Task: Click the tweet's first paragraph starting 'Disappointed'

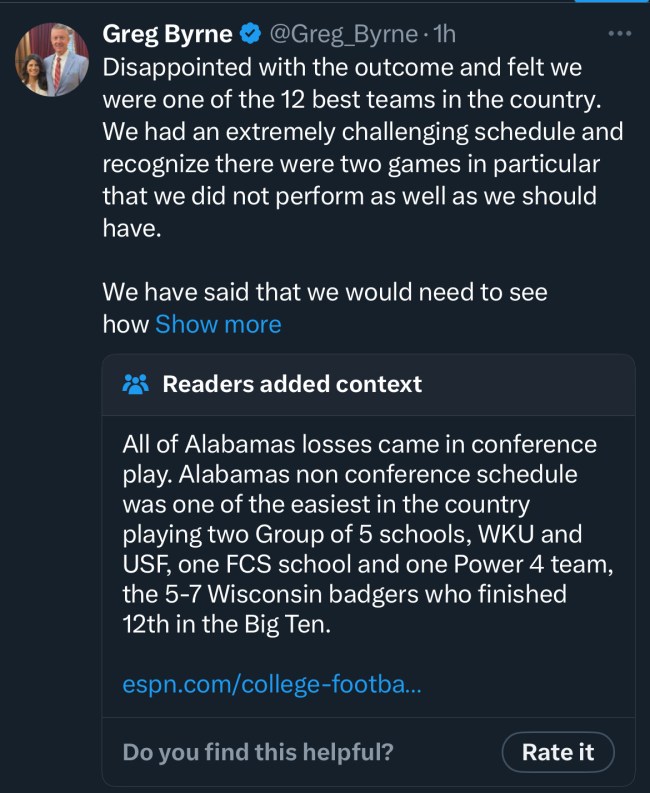Action: click(342, 68)
